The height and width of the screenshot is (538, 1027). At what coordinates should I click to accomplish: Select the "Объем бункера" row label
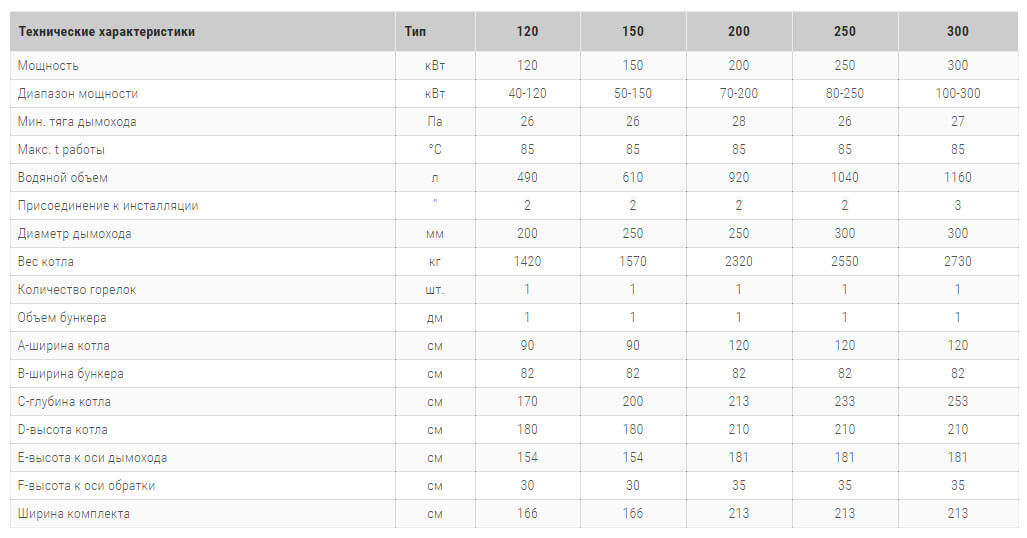[62, 317]
